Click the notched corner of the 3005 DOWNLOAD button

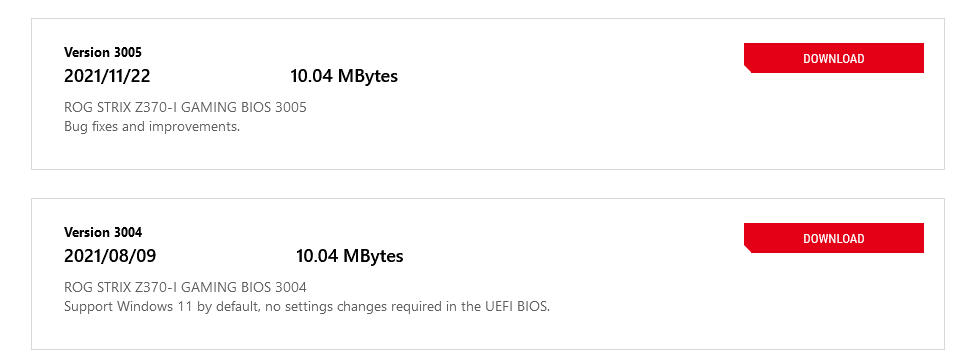(x=747, y=69)
